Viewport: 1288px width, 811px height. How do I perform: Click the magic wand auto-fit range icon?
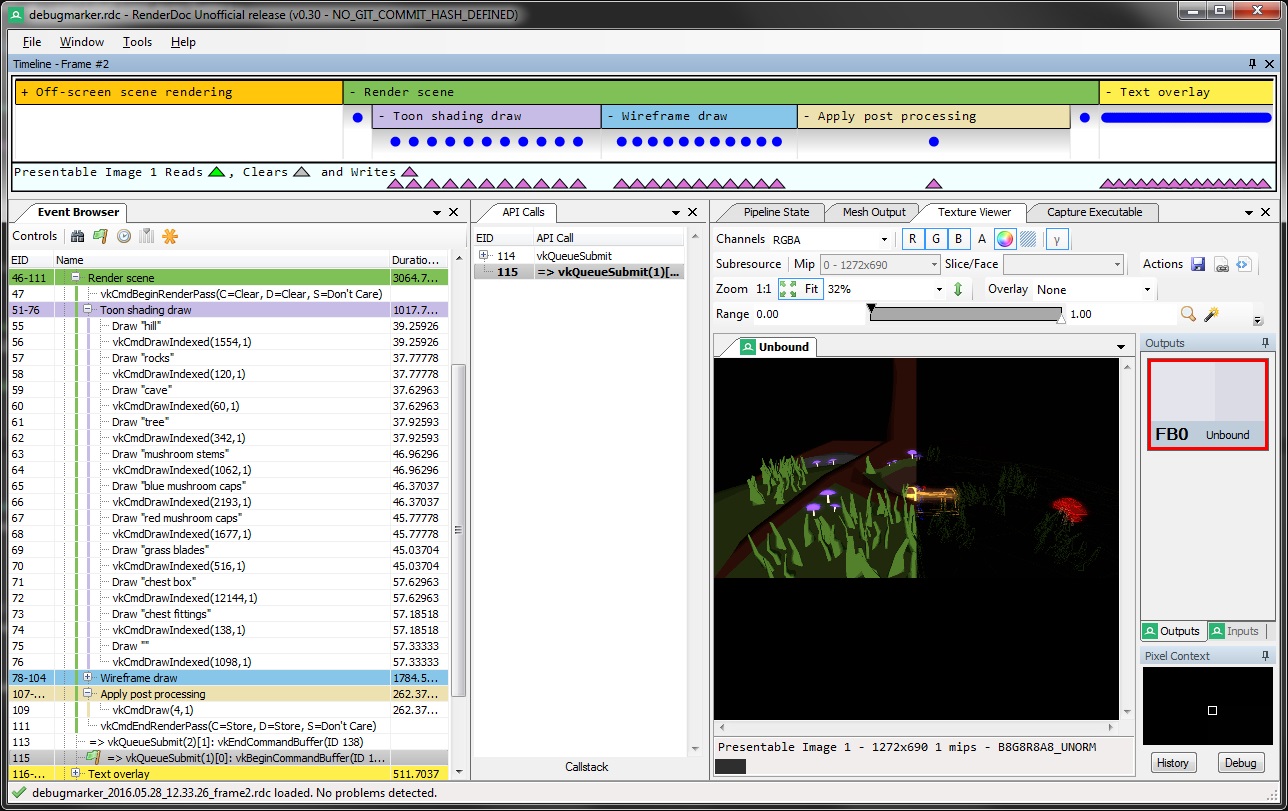click(x=1211, y=314)
